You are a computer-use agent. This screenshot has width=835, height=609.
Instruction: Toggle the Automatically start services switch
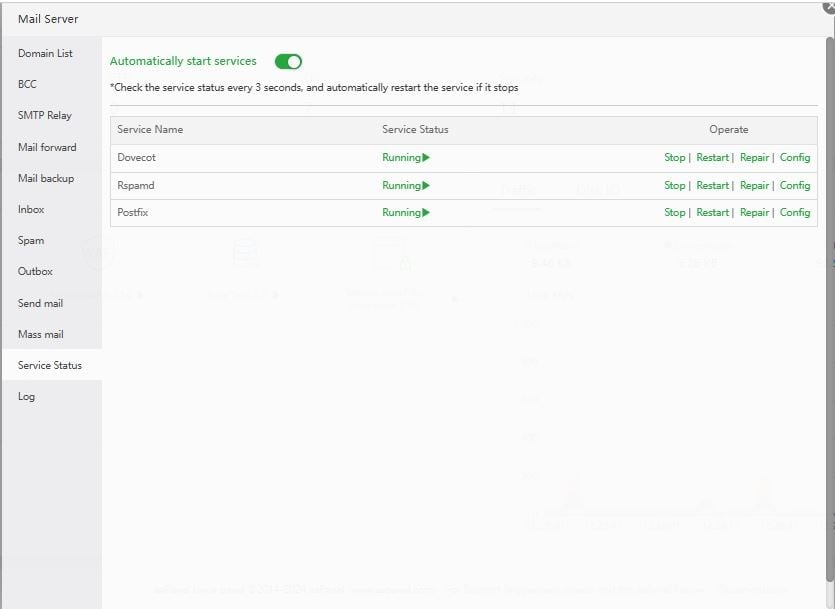[x=288, y=61]
